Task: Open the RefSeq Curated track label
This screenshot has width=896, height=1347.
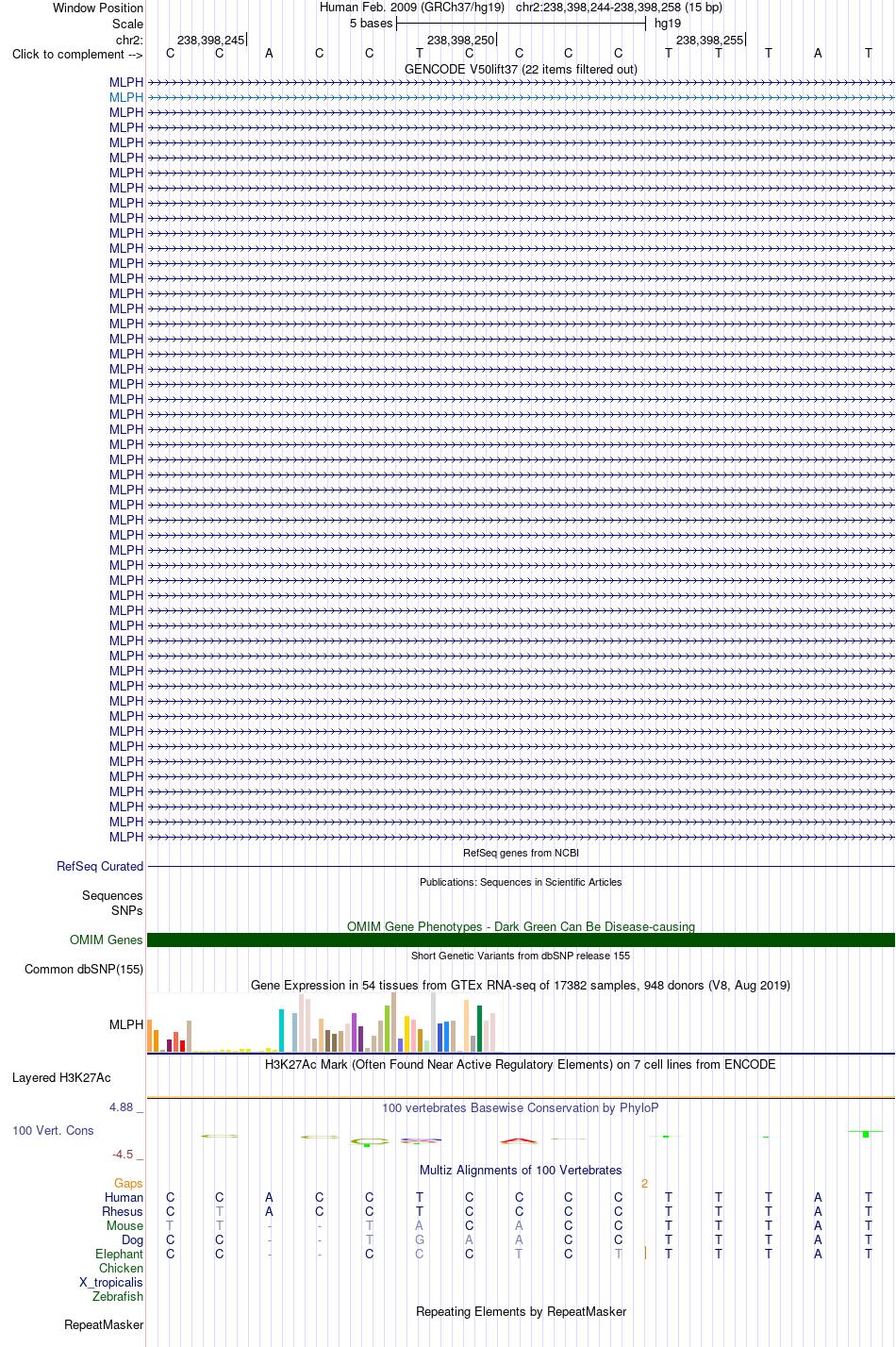Action: [100, 866]
